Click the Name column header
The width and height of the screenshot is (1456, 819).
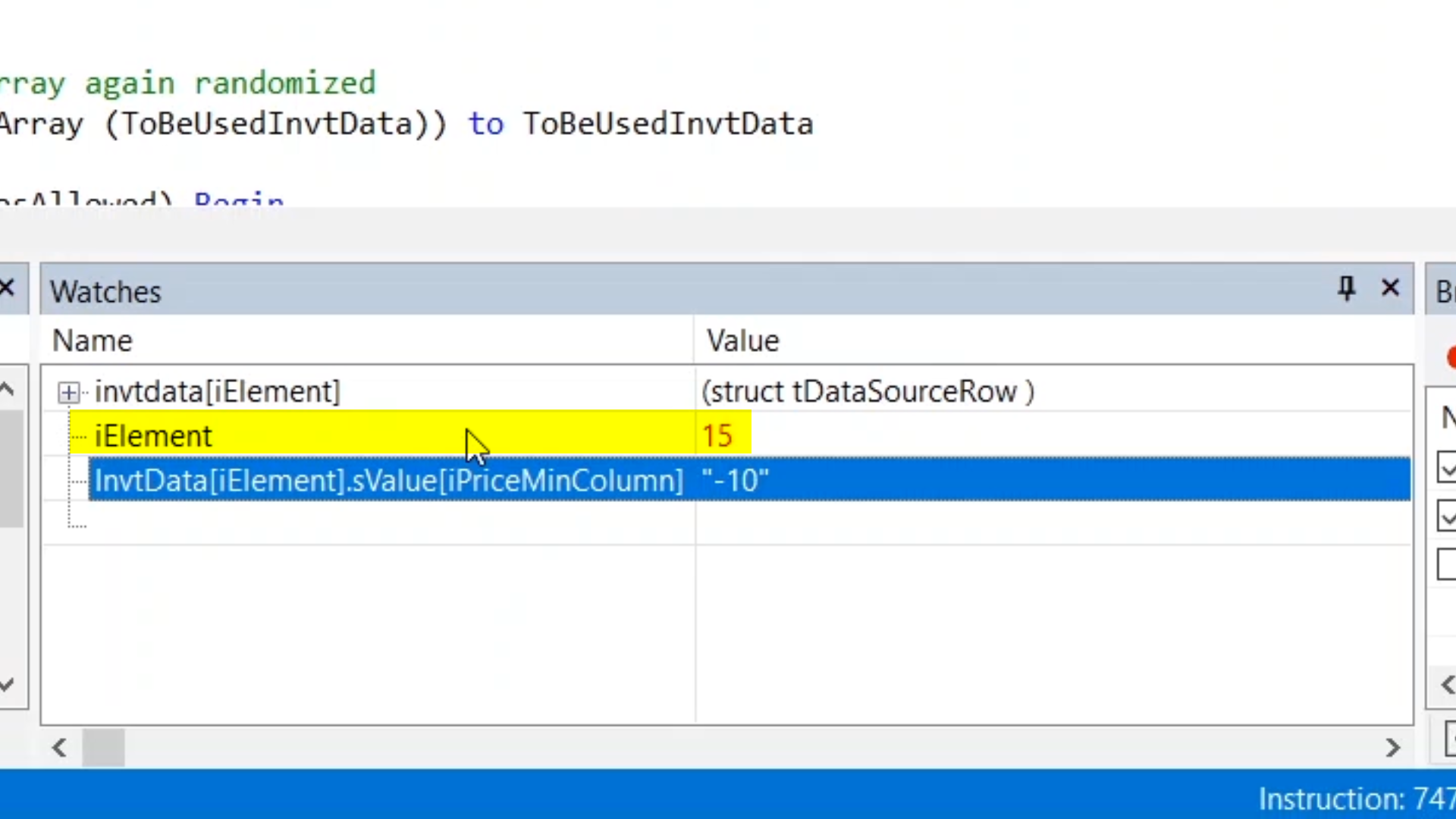pyautogui.click(x=93, y=341)
